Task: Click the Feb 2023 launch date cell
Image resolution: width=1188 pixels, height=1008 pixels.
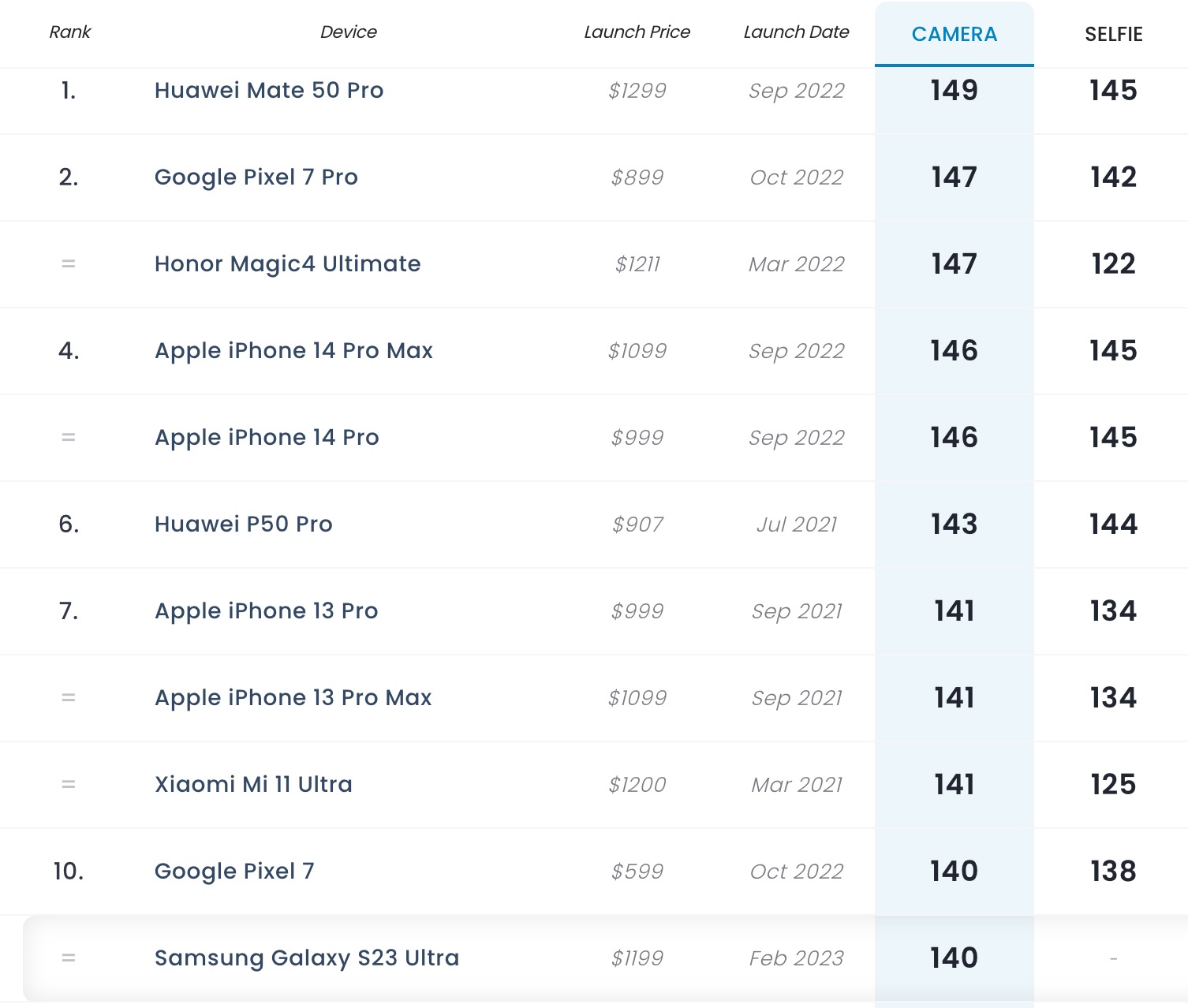Action: pos(796,958)
